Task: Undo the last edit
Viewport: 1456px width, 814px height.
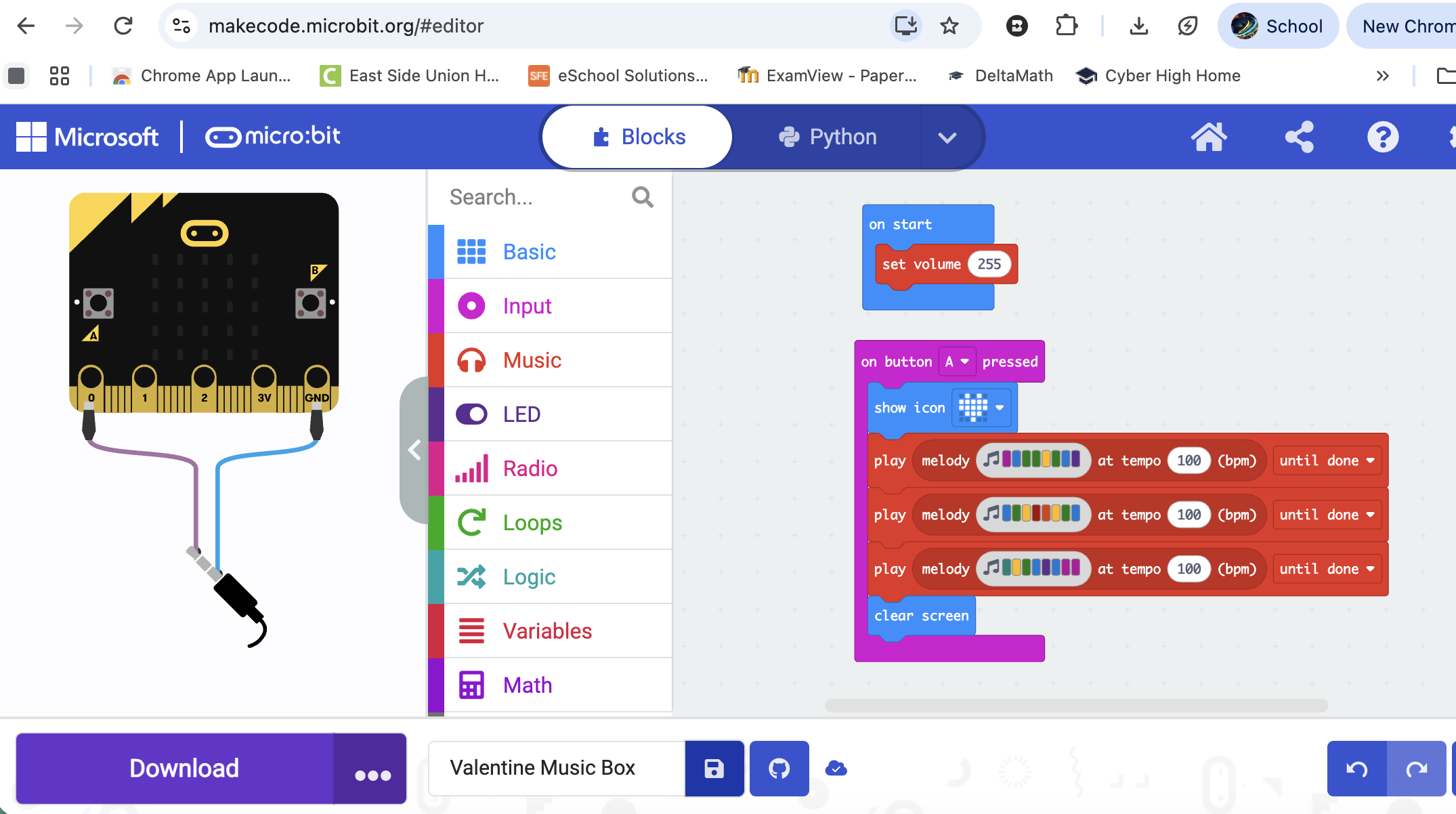Action: [1356, 768]
